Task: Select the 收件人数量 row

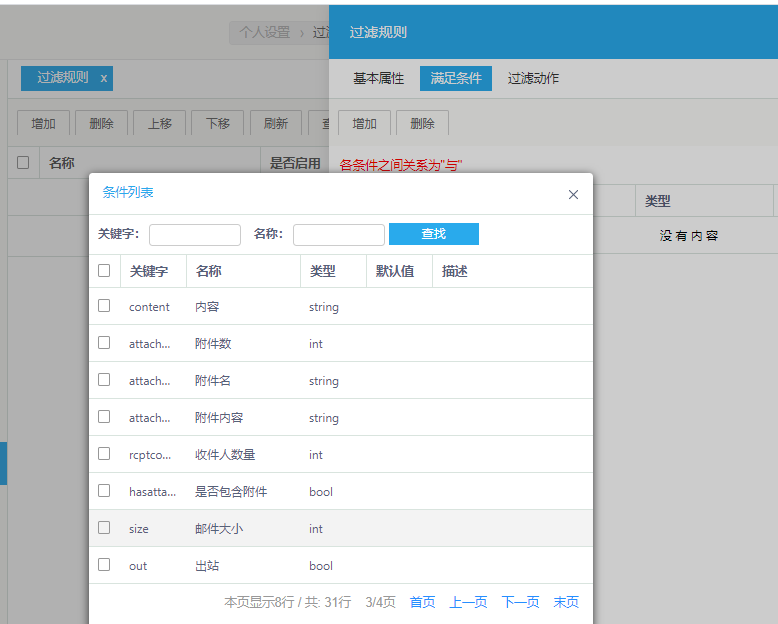Action: click(225, 455)
